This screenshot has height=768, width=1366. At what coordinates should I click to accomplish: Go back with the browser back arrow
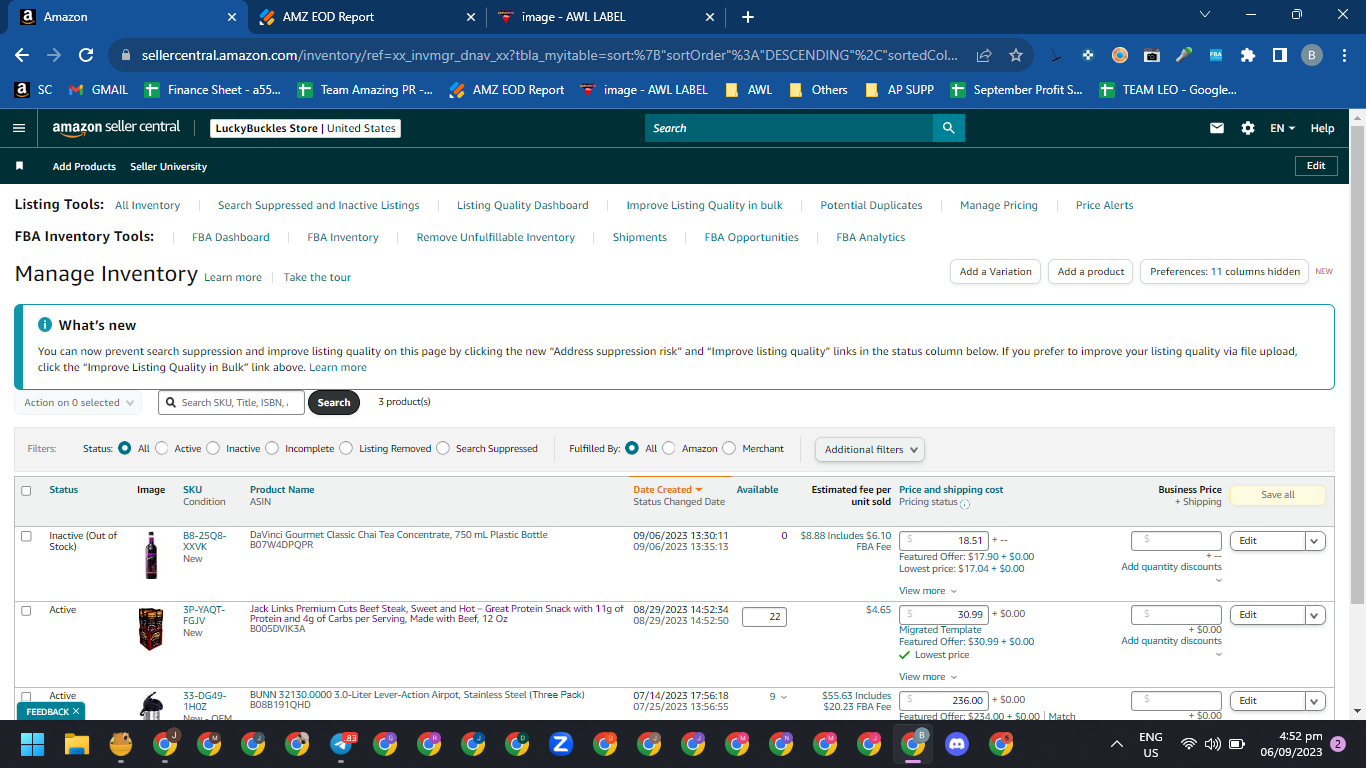tap(22, 55)
